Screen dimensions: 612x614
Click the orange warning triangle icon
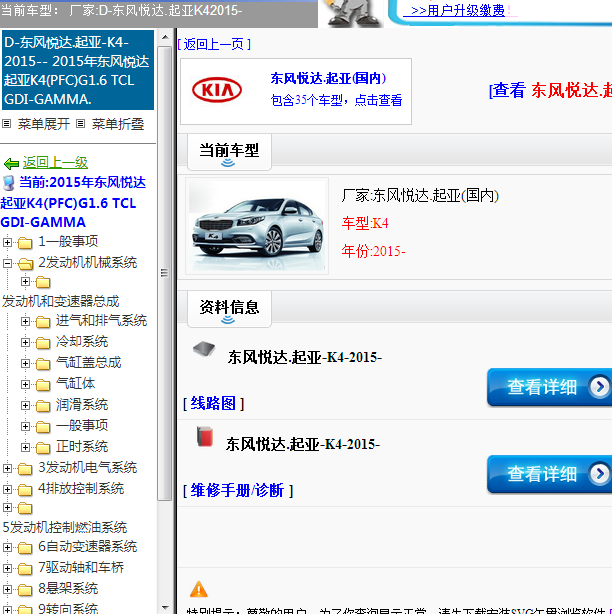coord(199,589)
